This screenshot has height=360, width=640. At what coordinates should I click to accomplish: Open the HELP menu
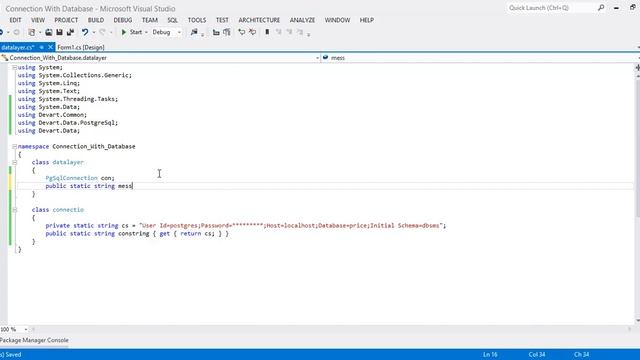[367, 20]
